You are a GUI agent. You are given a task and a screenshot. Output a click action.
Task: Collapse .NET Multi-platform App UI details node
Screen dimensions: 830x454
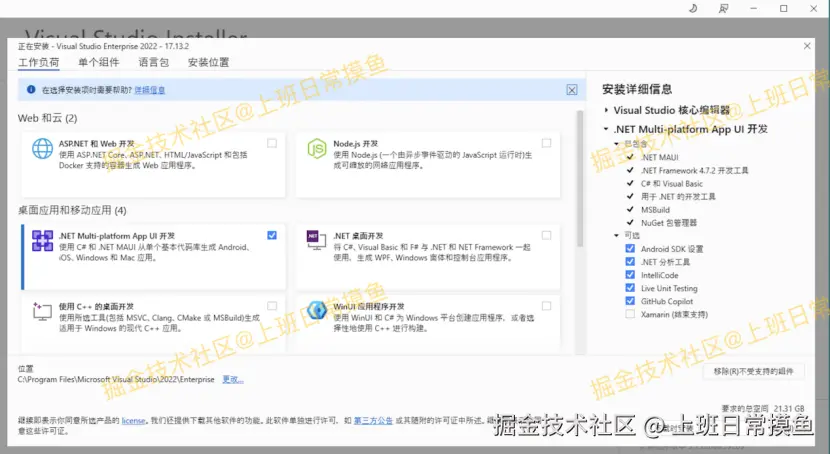click(606, 129)
